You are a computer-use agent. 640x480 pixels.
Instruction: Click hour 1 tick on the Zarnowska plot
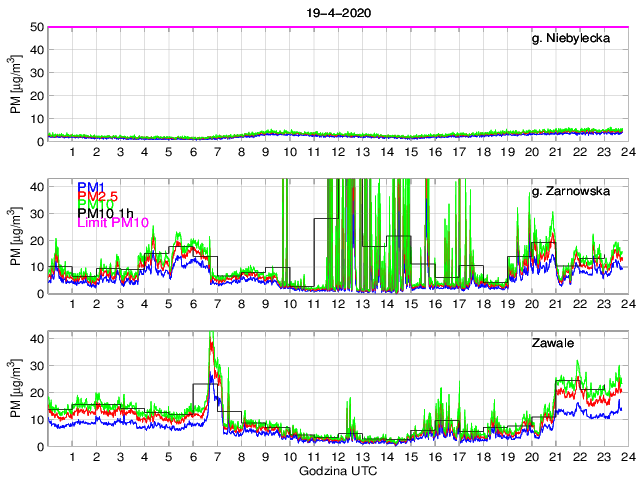click(x=73, y=305)
